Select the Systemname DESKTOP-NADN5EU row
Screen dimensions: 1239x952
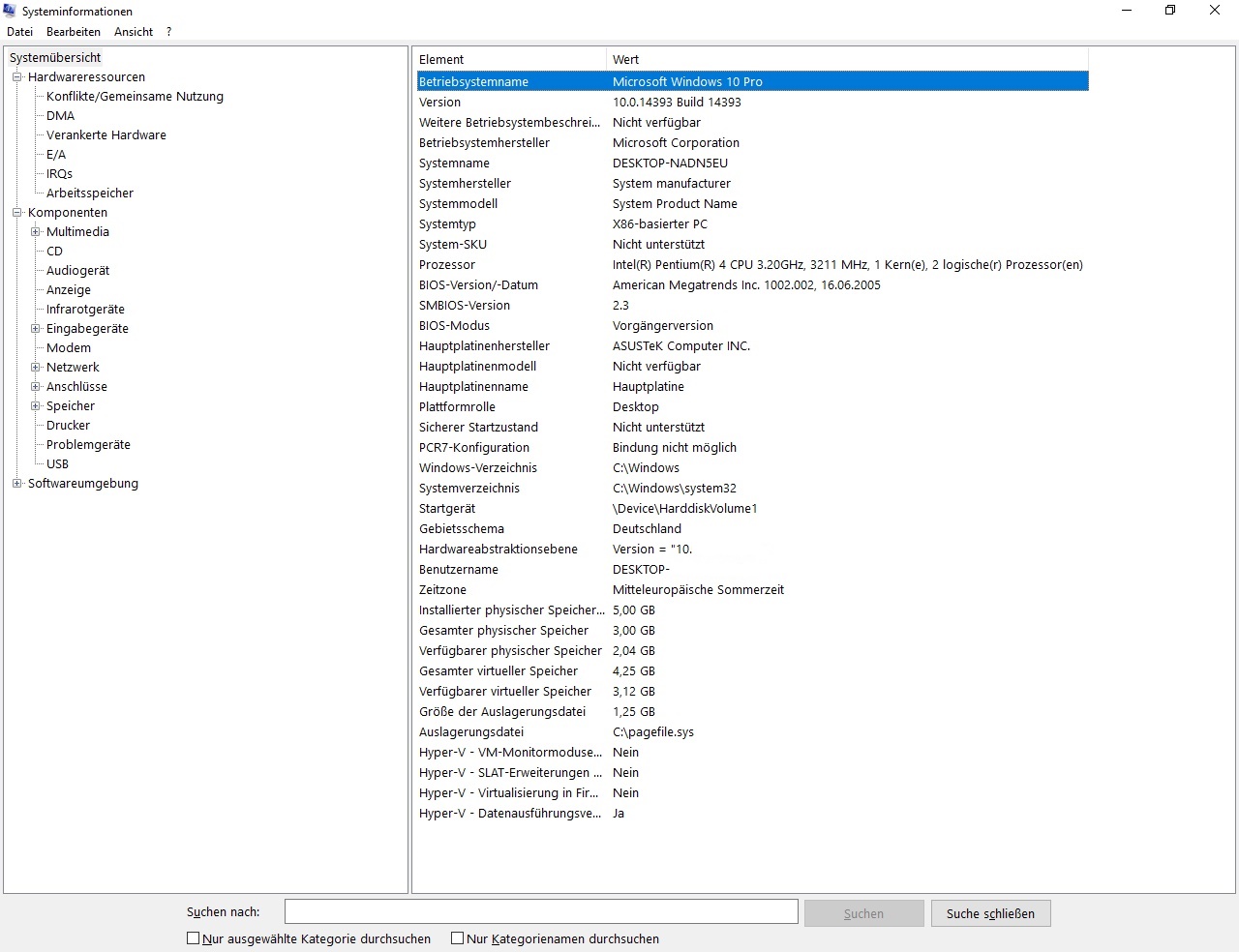pyautogui.click(x=752, y=163)
